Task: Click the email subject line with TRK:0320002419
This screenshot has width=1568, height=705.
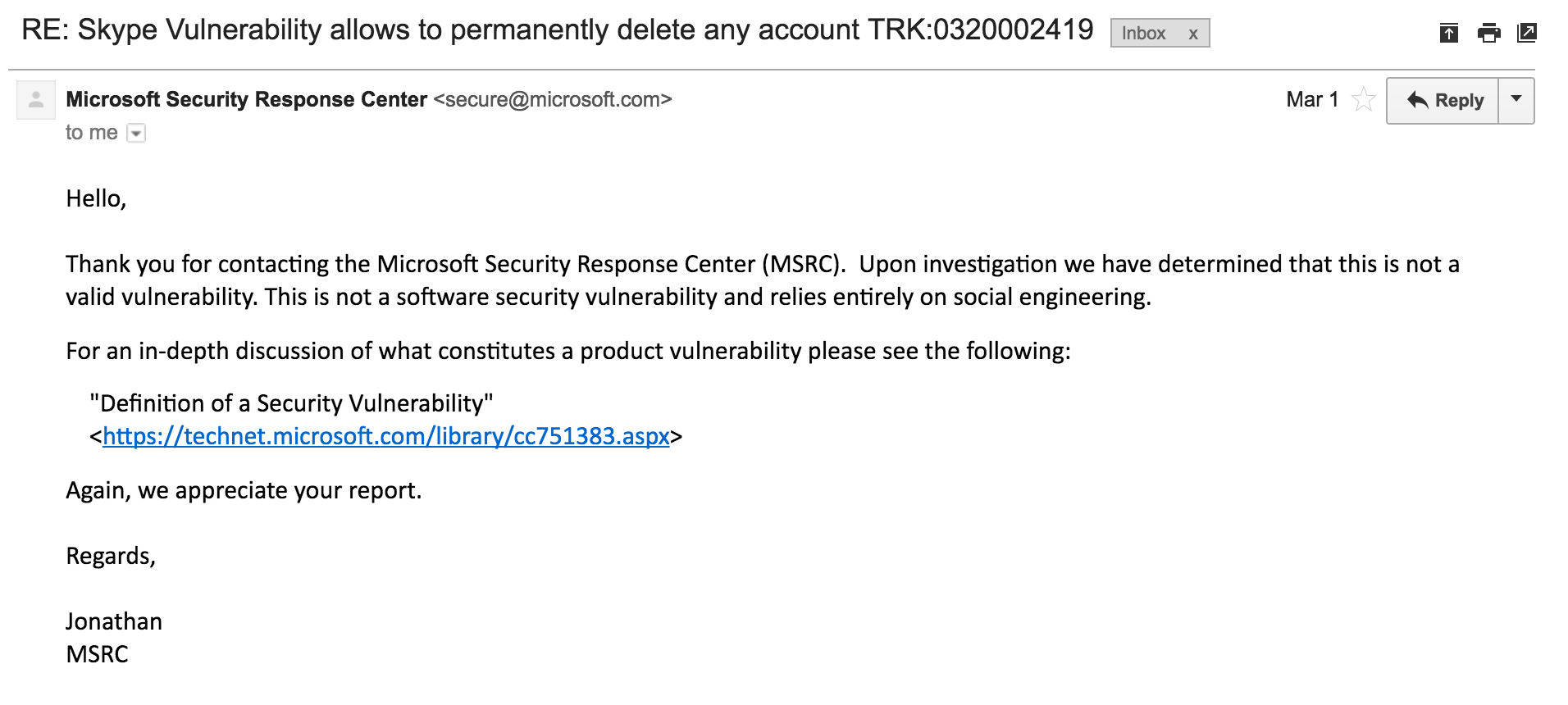Action: [x=557, y=30]
